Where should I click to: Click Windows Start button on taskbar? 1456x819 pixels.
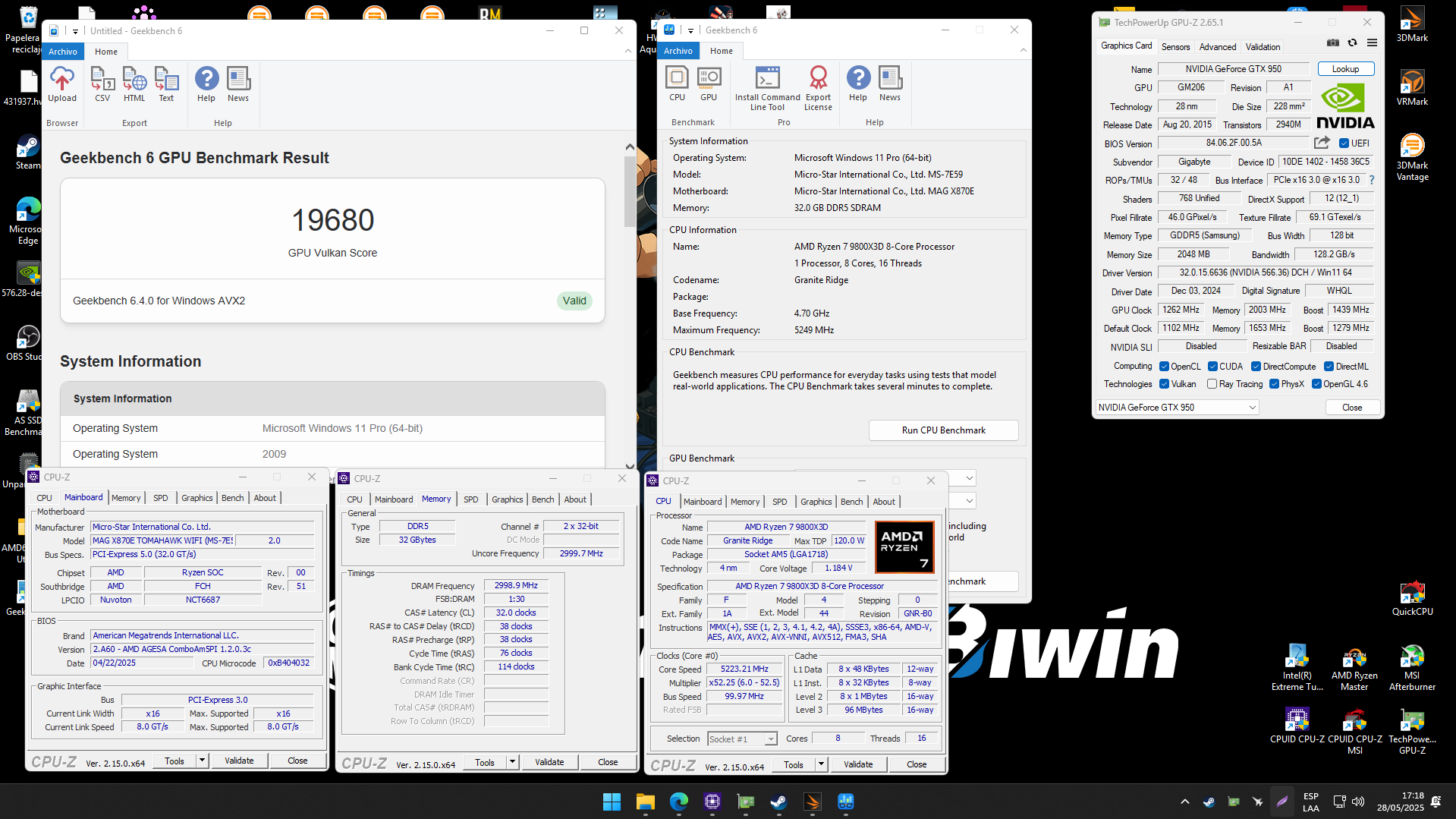pyautogui.click(x=612, y=802)
